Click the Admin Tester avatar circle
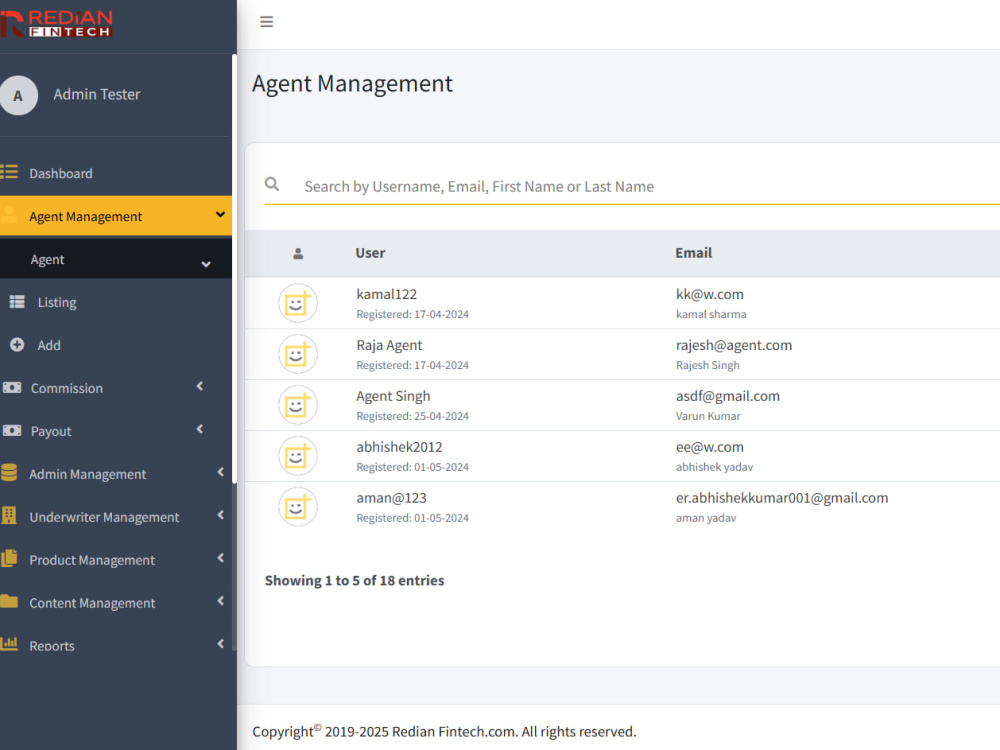 click(18, 96)
